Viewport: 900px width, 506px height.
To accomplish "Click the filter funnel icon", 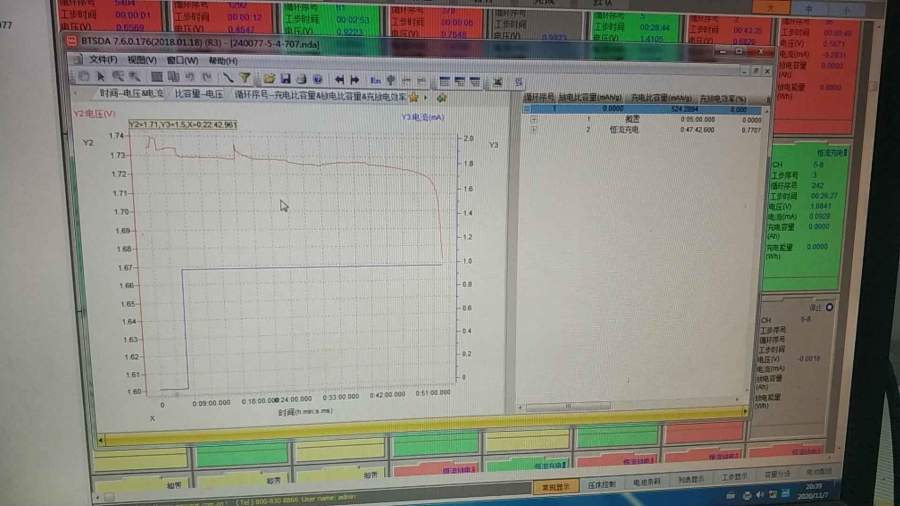I will coord(245,78).
